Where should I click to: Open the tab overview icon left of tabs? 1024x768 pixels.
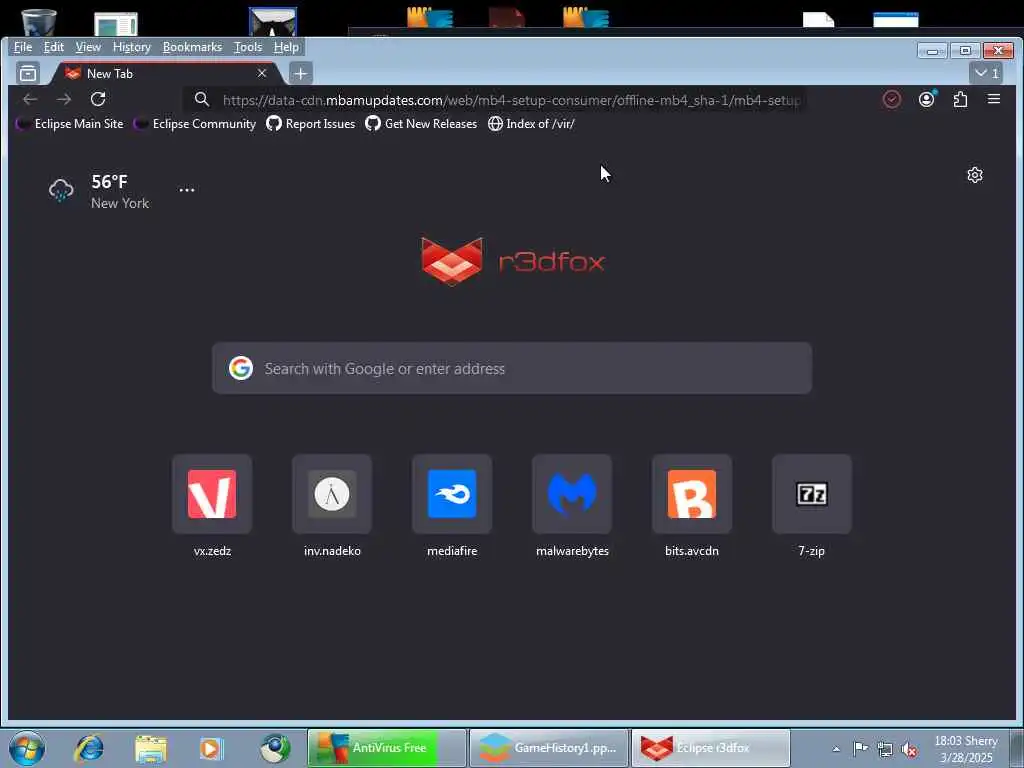[28, 73]
